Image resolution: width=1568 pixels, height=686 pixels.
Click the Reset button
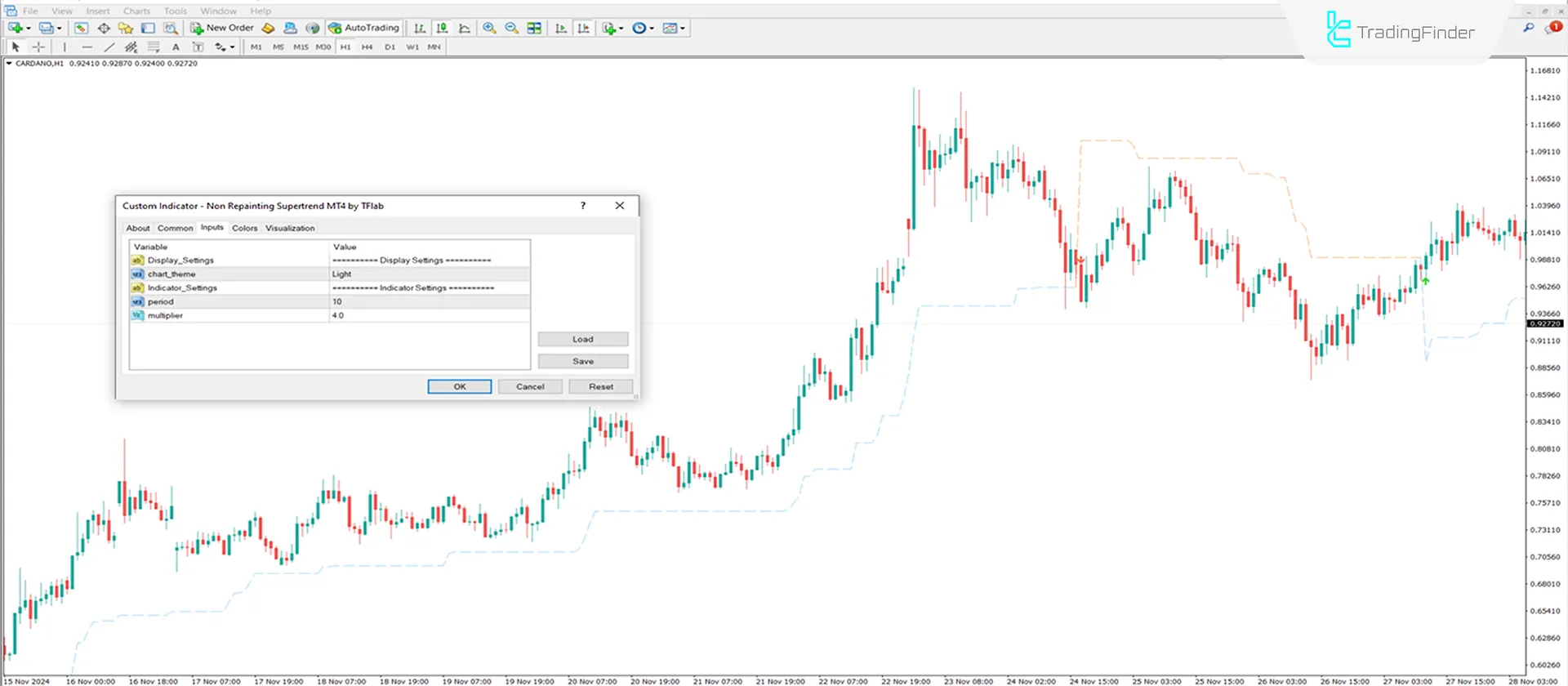pyautogui.click(x=600, y=387)
